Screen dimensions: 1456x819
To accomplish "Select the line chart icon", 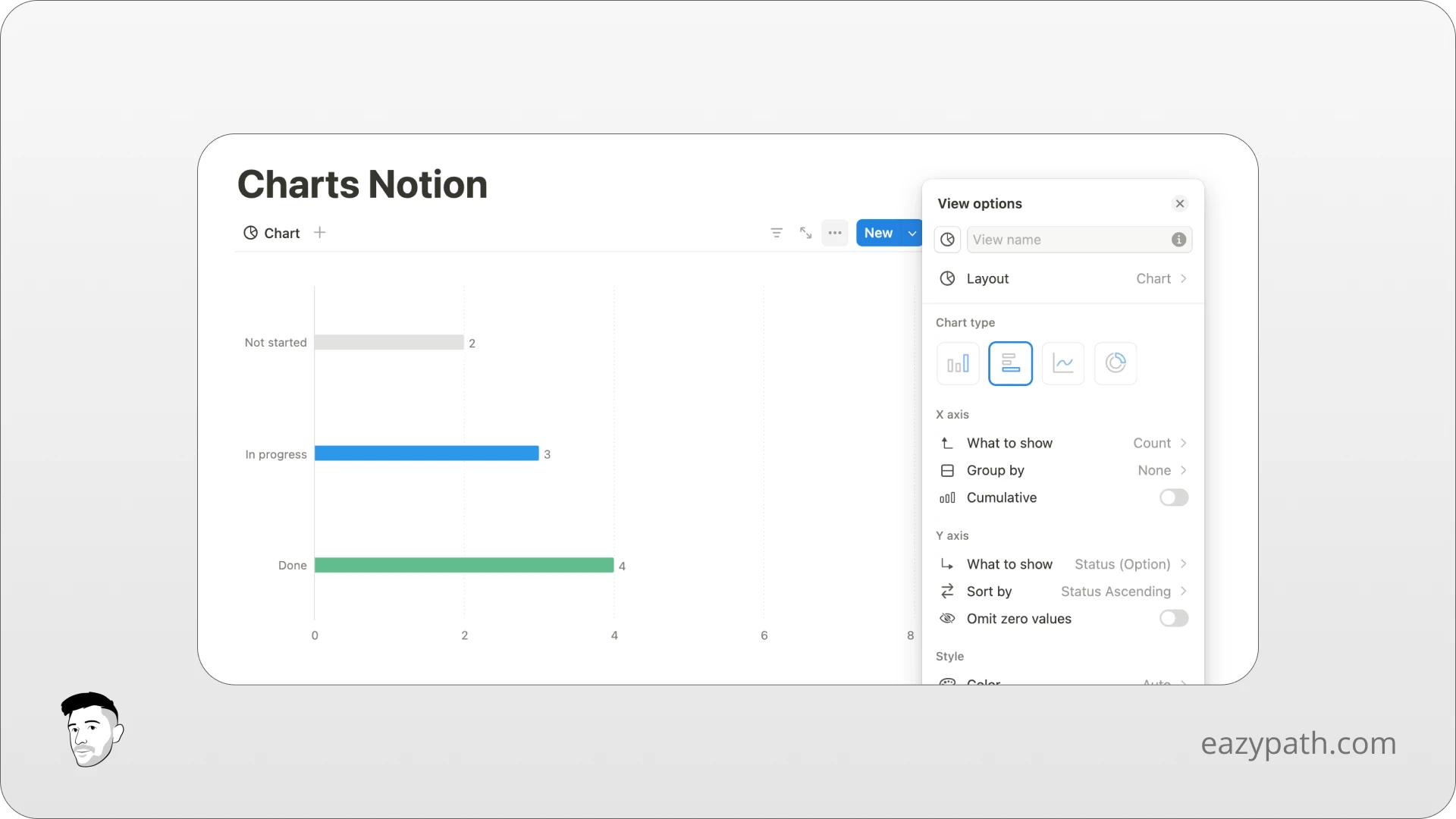I will tap(1063, 362).
